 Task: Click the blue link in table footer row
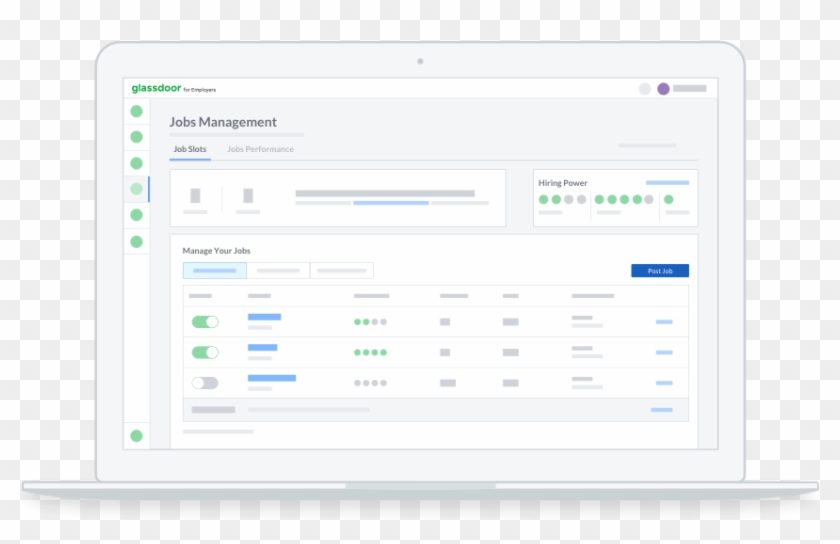661,410
